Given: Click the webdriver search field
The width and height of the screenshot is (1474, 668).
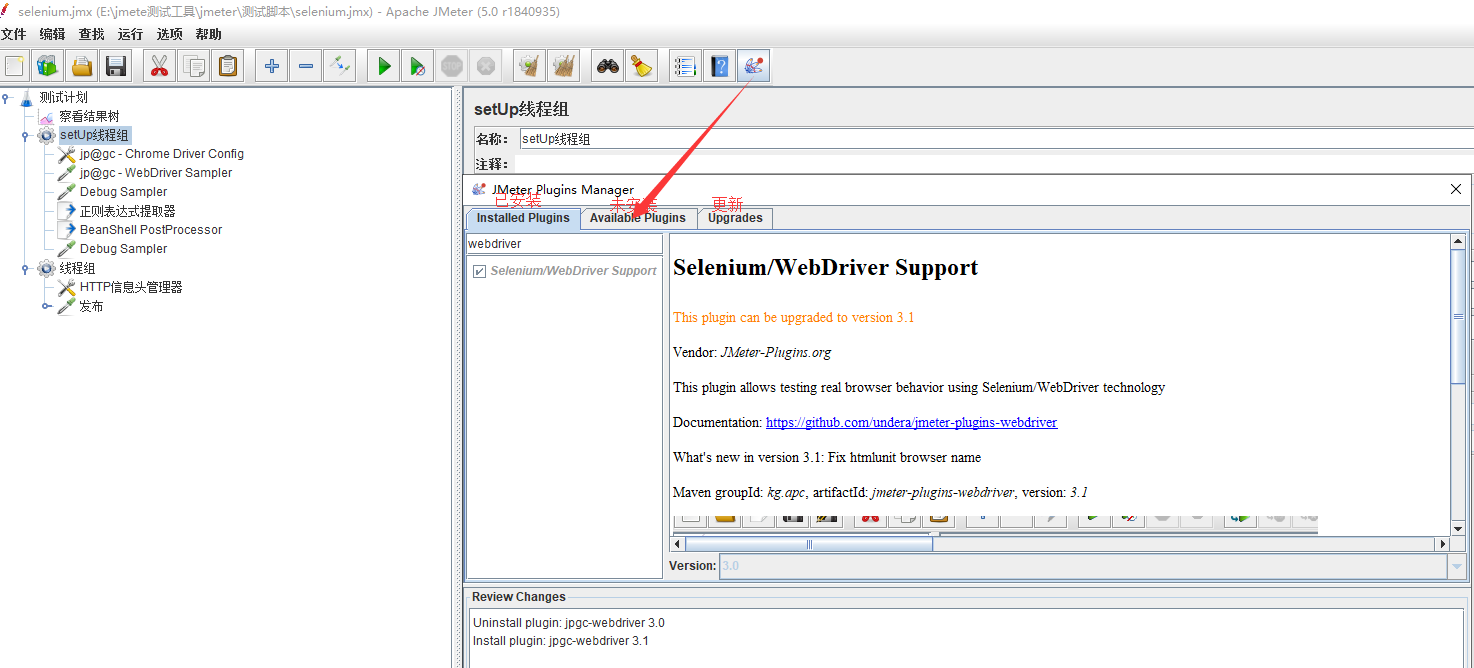Looking at the screenshot, I should coord(564,244).
